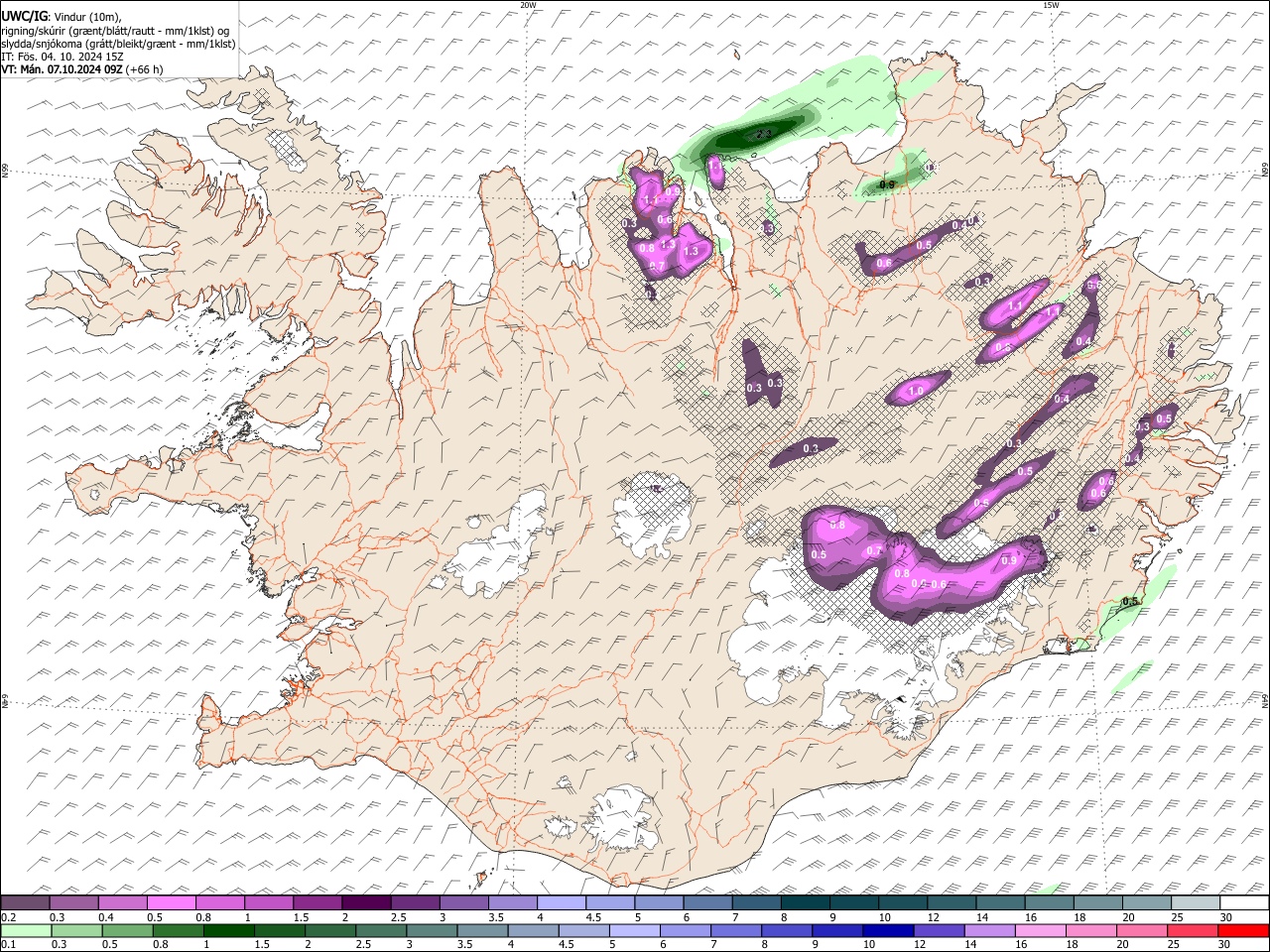This screenshot has width=1270, height=952.
Task: Choose the darkest green 1 swatch in bottom row
Action: (228, 930)
